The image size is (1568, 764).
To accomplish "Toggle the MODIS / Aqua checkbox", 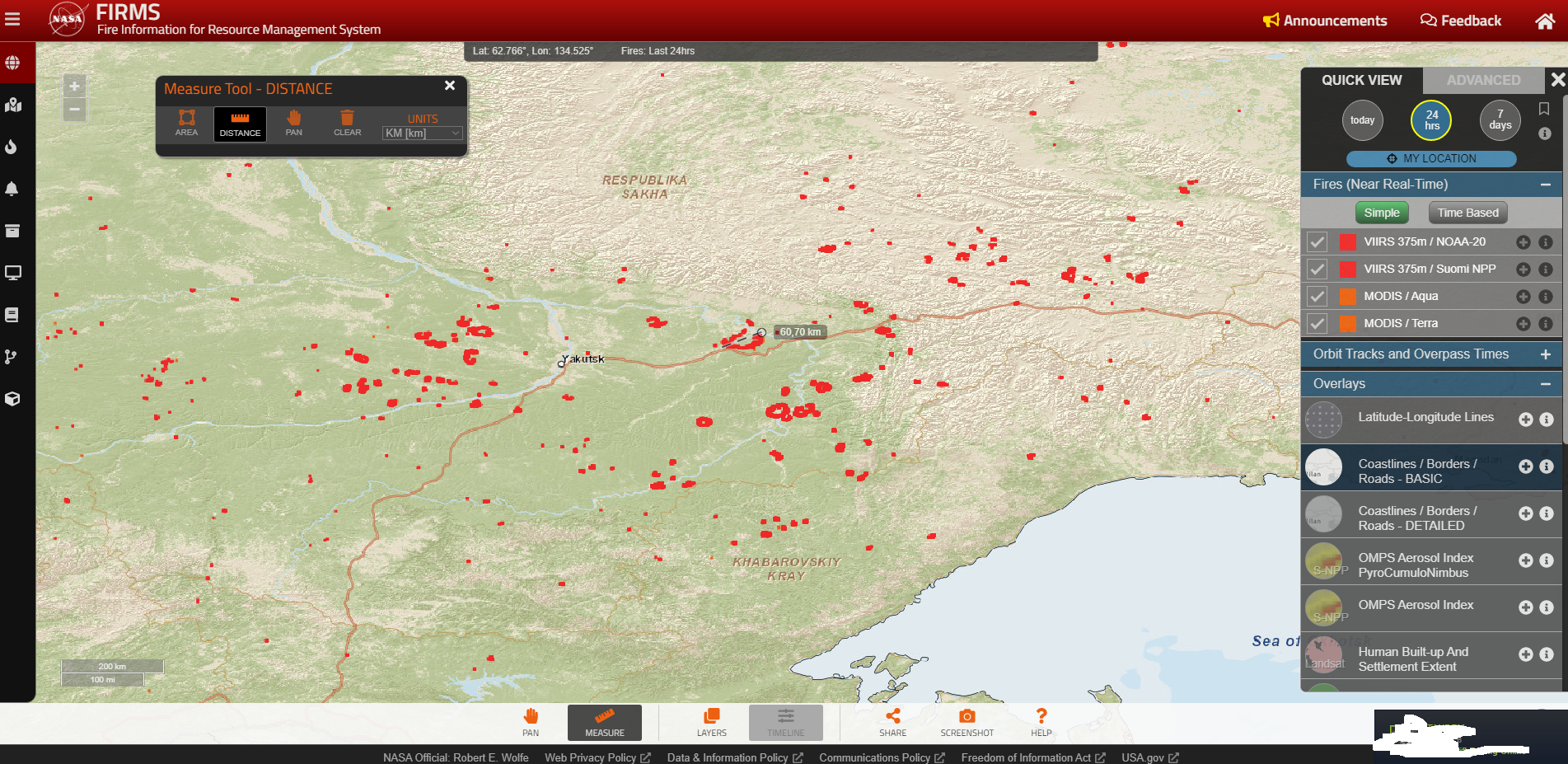I will point(1318,297).
